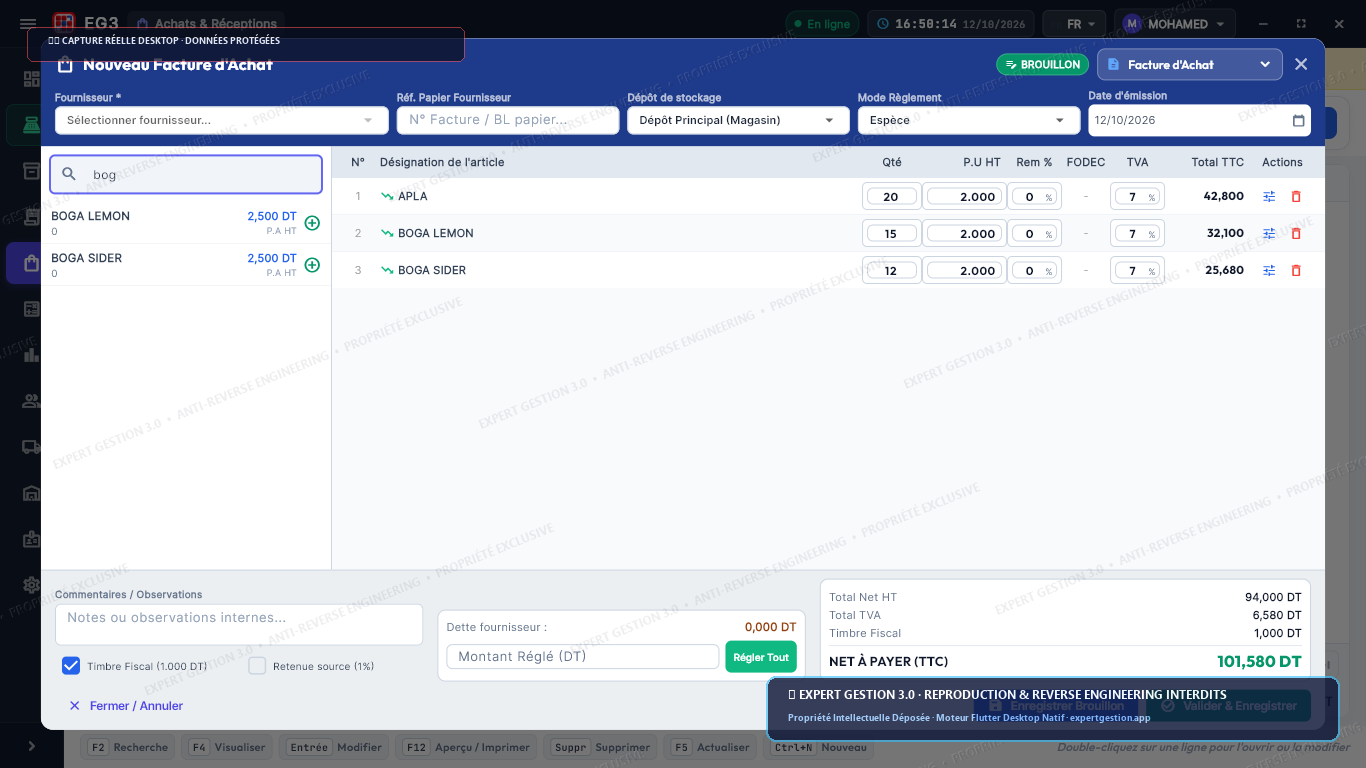Select BOGA SIDER in the article results
Image resolution: width=1366 pixels, height=768 pixels.
coord(186,265)
